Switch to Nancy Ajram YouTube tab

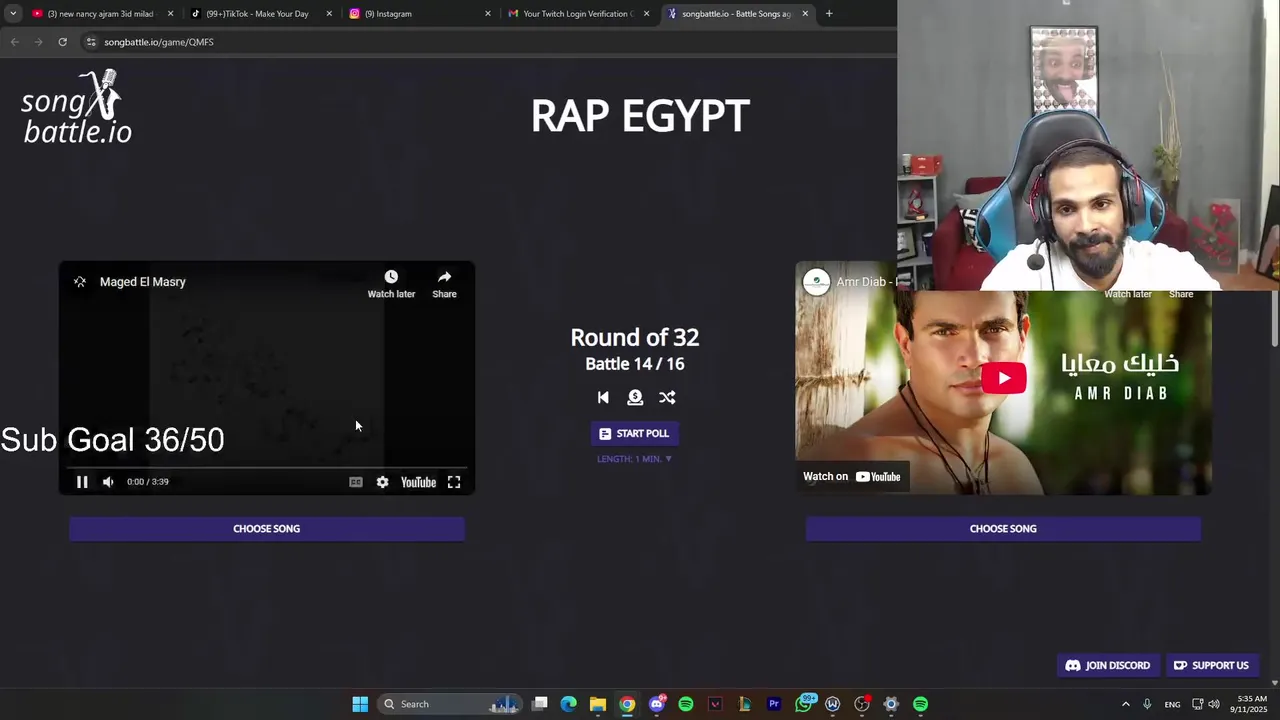pos(100,14)
